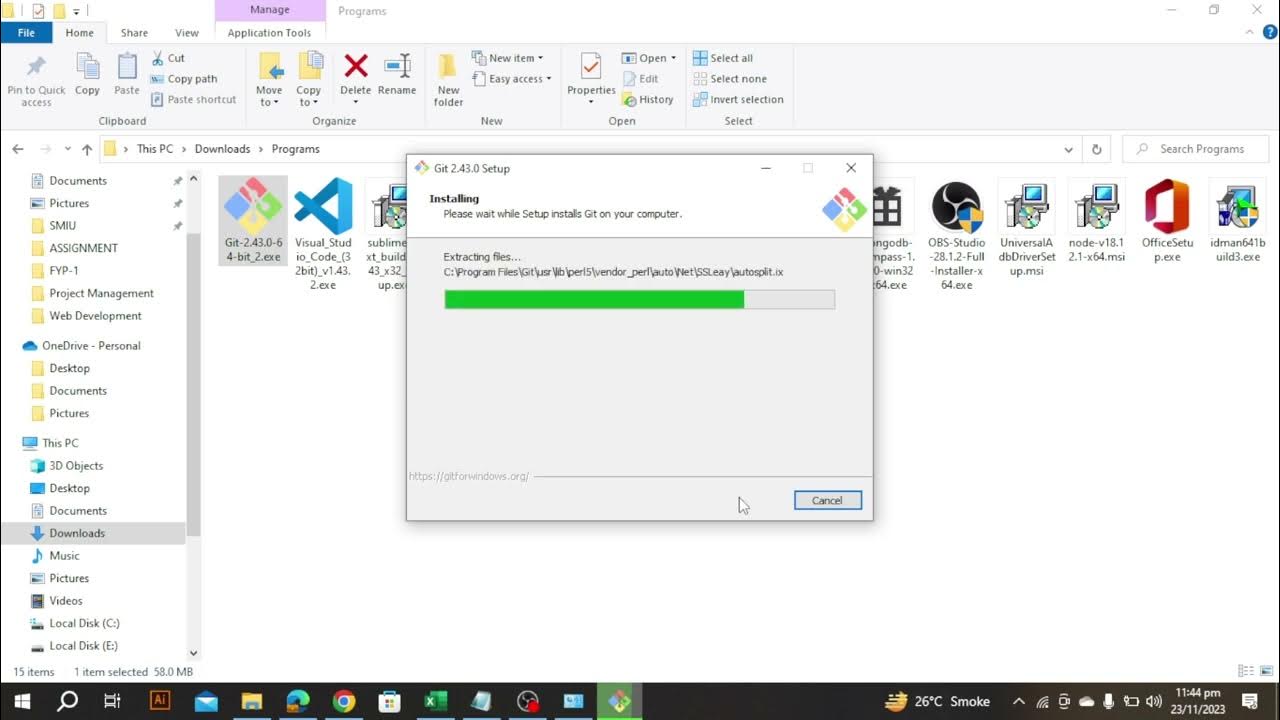
Task: Switch to the Application Tools tab
Action: [269, 33]
